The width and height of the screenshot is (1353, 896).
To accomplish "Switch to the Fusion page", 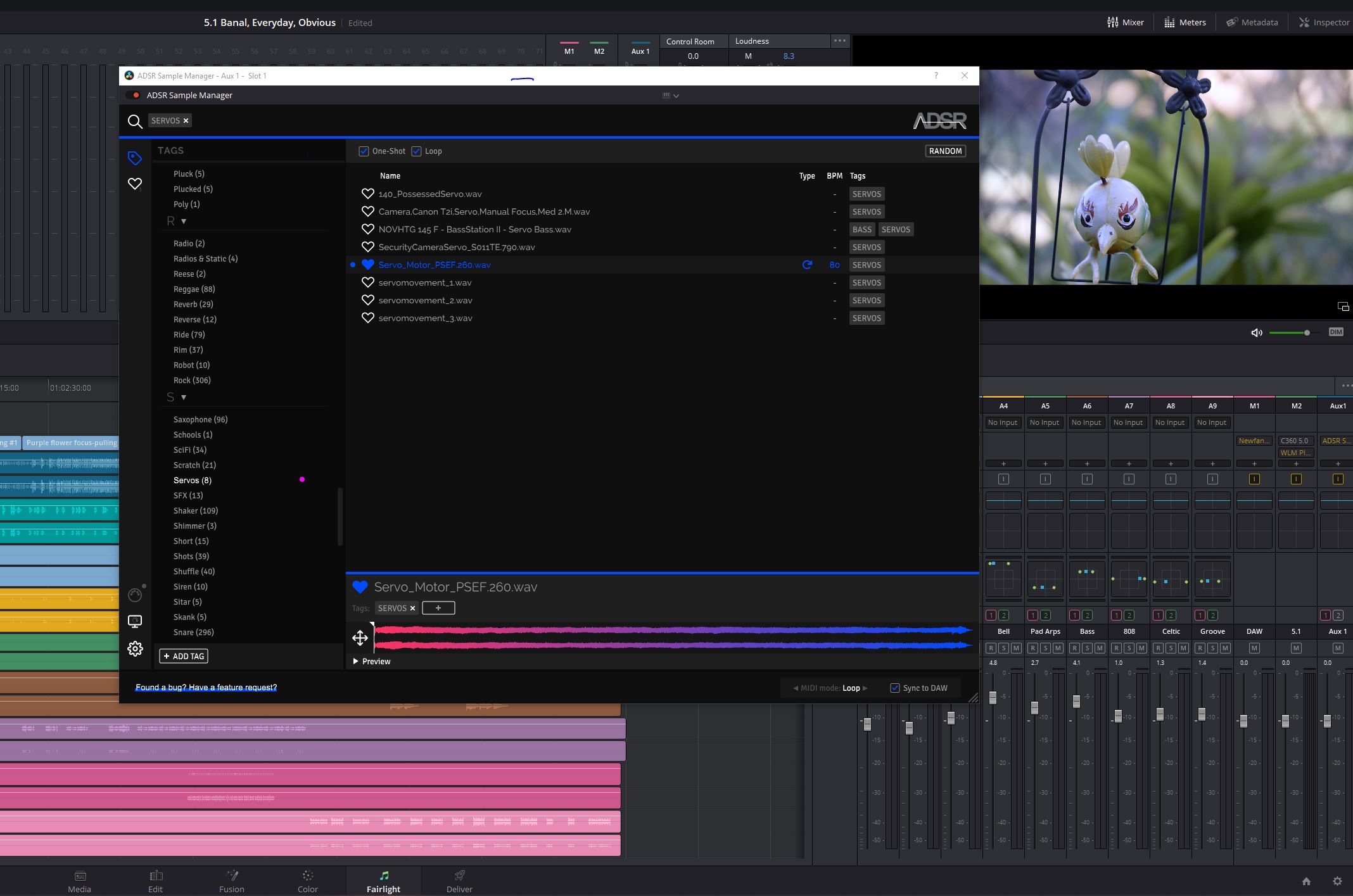I will (232, 881).
